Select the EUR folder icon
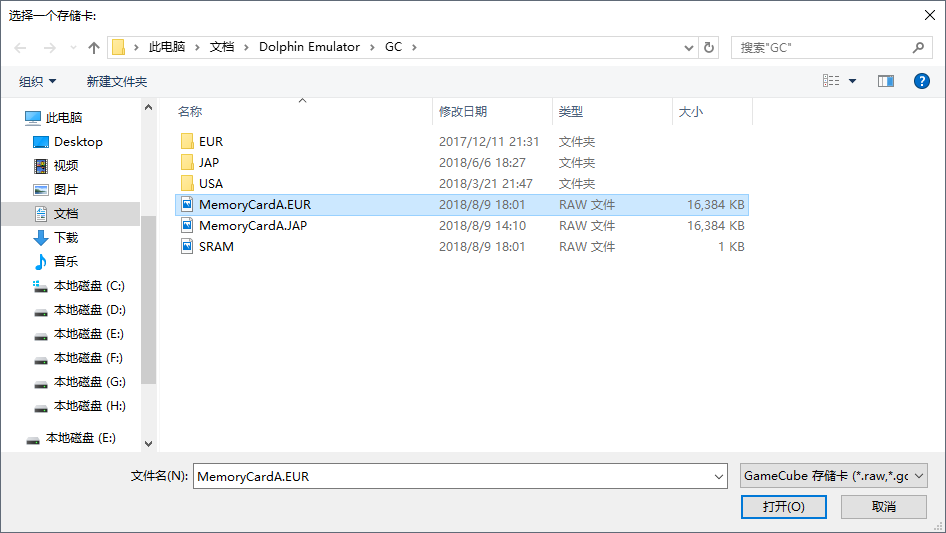 click(x=187, y=141)
